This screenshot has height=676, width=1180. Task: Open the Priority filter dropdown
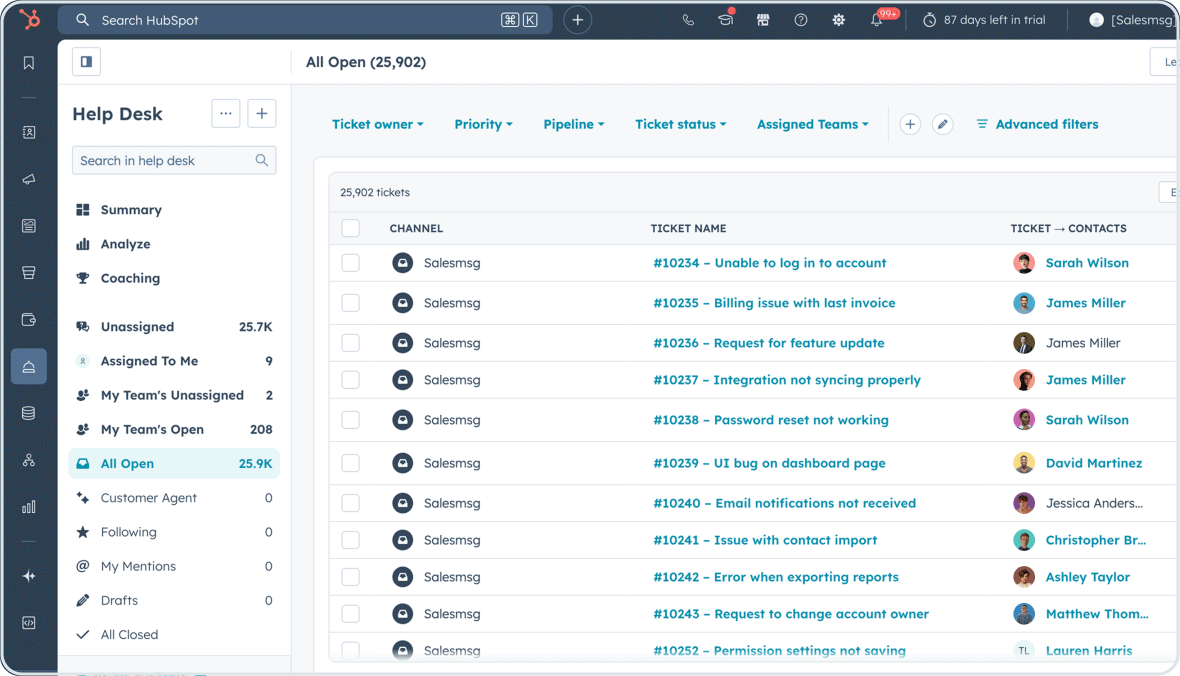pos(483,124)
